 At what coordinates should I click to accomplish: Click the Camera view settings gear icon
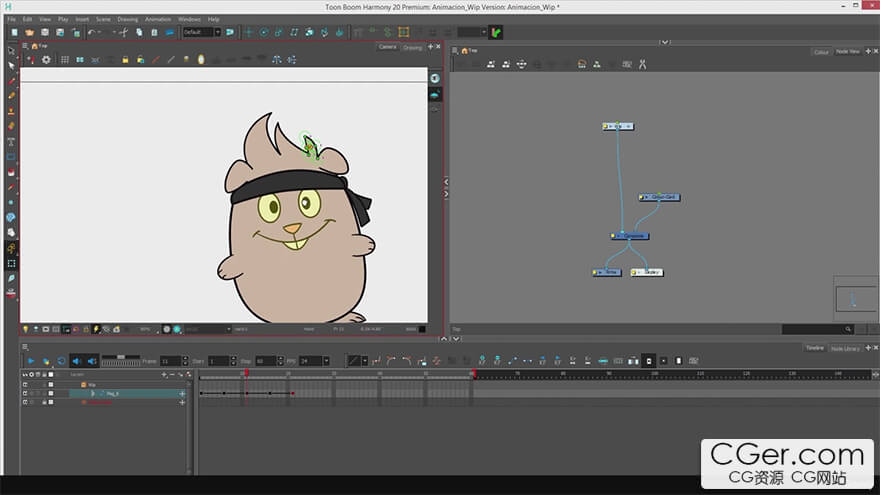click(x=46, y=59)
